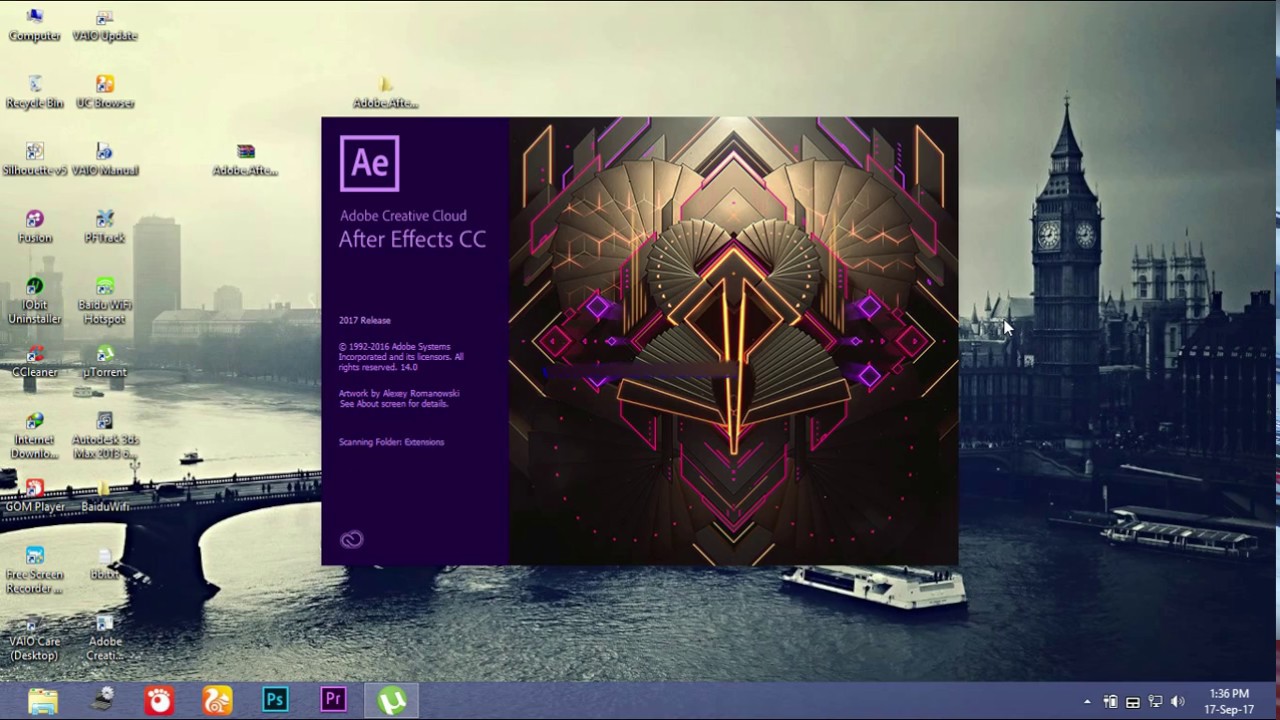Open the VAIO Manual shortcut
Screen dimensions: 1280x720
click(x=105, y=160)
